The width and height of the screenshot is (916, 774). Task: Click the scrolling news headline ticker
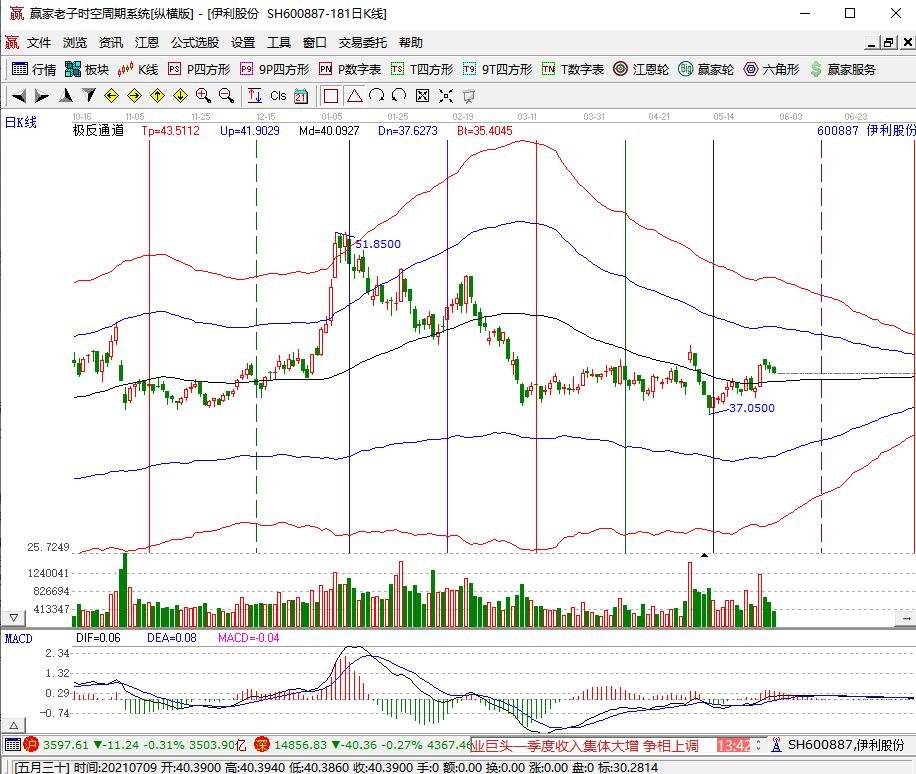[585, 745]
